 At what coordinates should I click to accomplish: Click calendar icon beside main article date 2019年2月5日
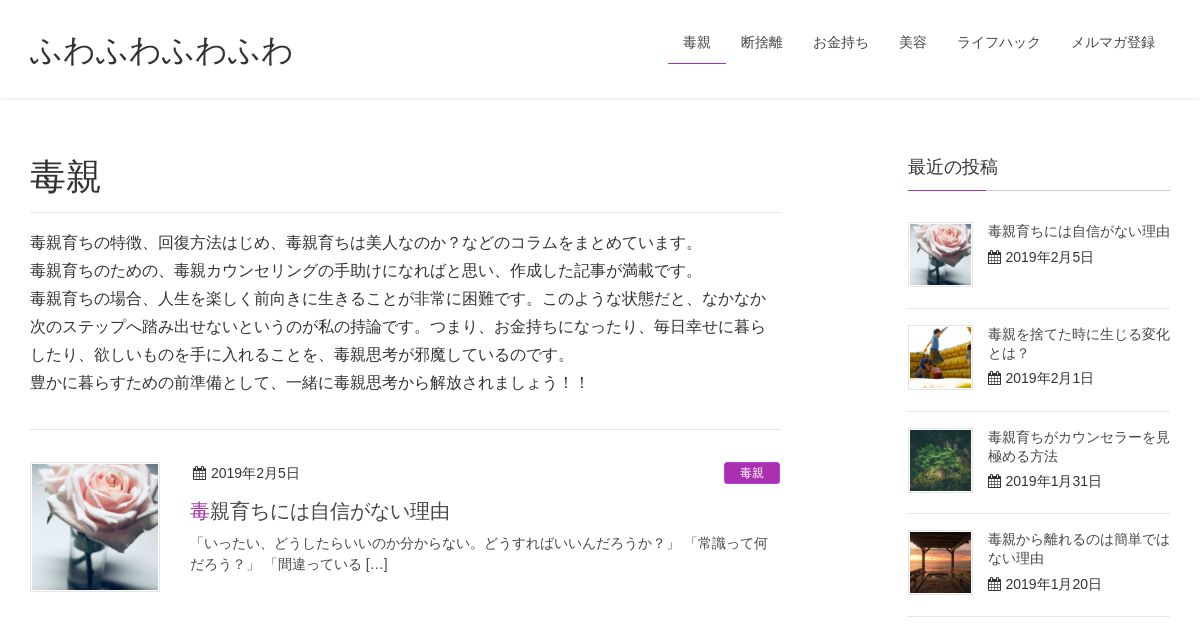coord(199,473)
